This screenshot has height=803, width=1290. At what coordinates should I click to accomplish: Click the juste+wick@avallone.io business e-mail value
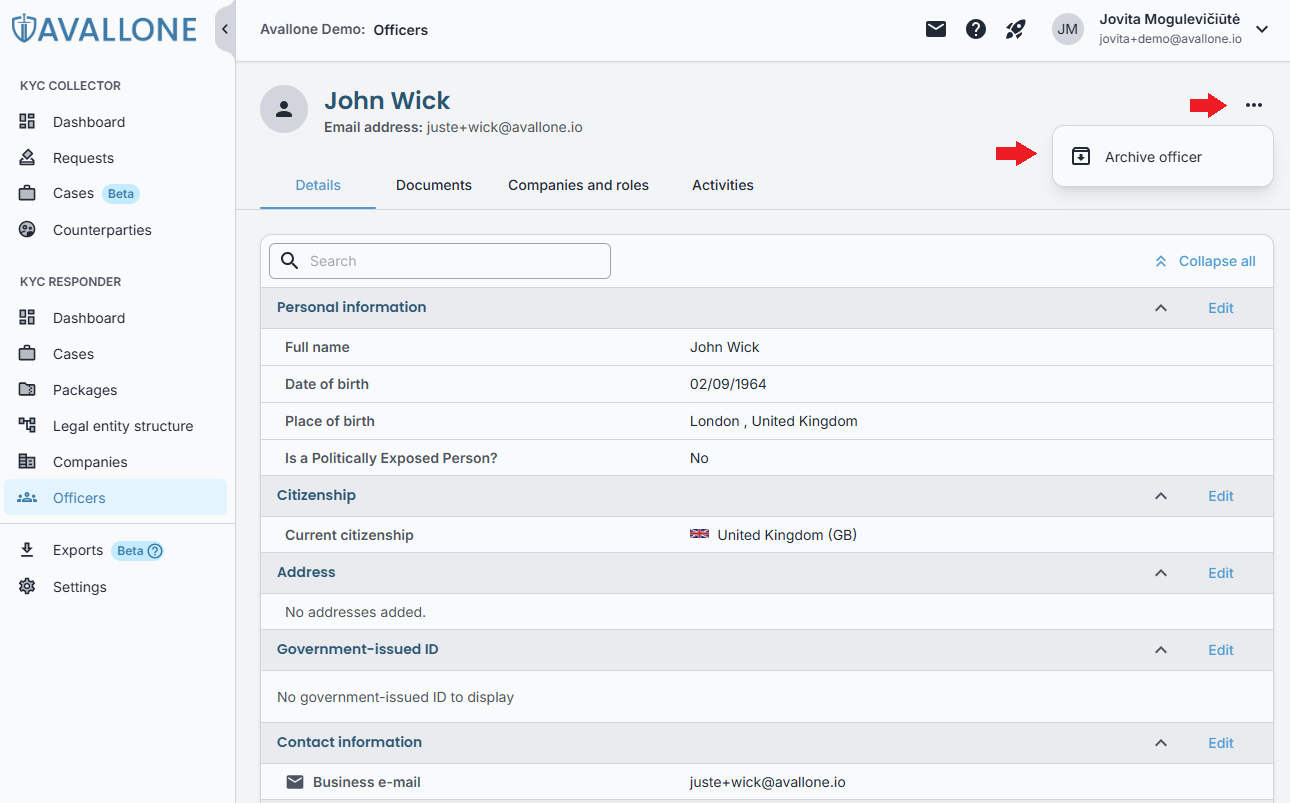point(768,782)
